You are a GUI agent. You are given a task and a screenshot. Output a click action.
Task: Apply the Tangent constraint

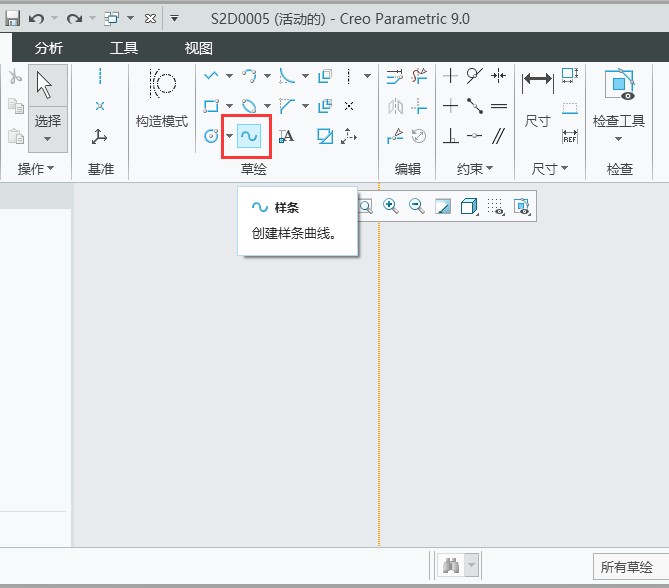click(x=474, y=76)
